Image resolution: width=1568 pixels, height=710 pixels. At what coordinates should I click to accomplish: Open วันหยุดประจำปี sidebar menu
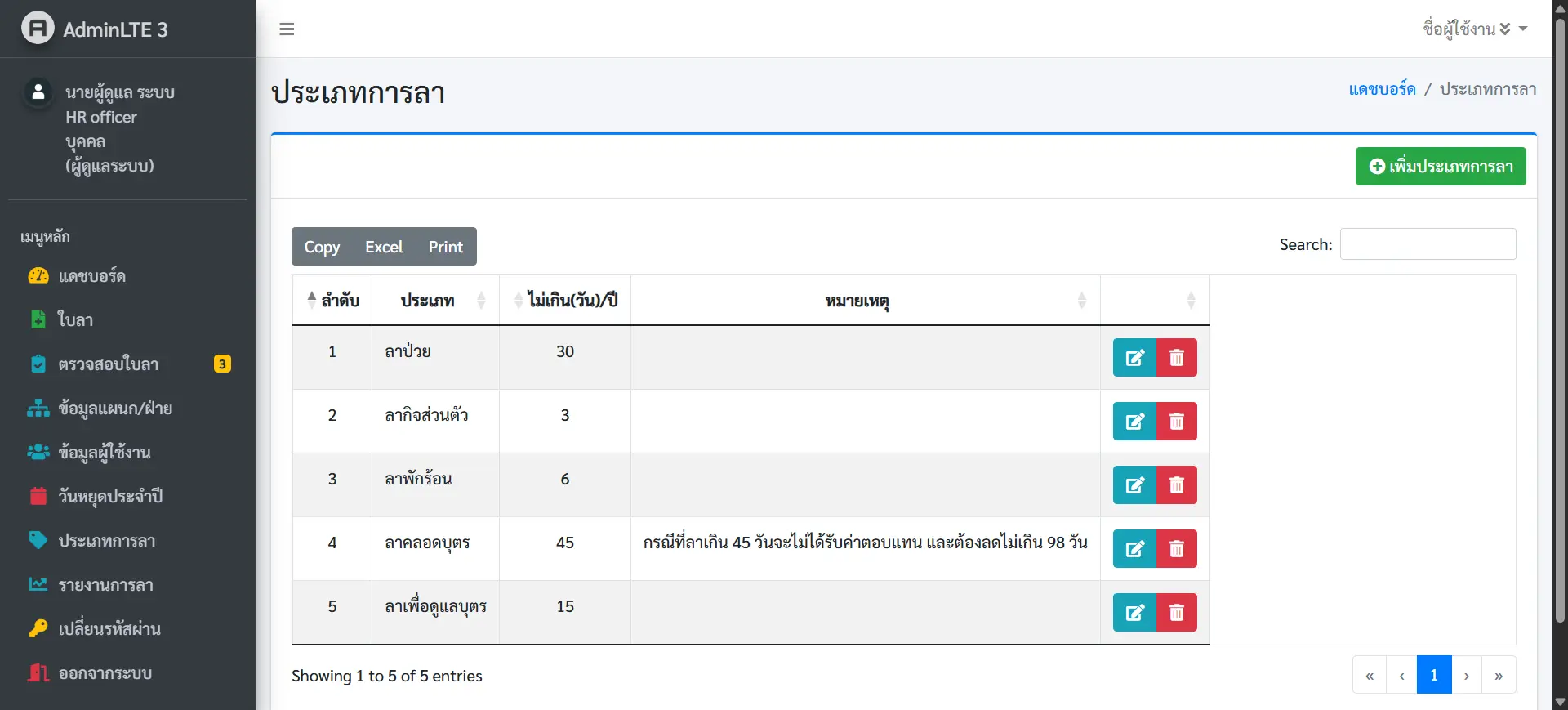pos(127,496)
